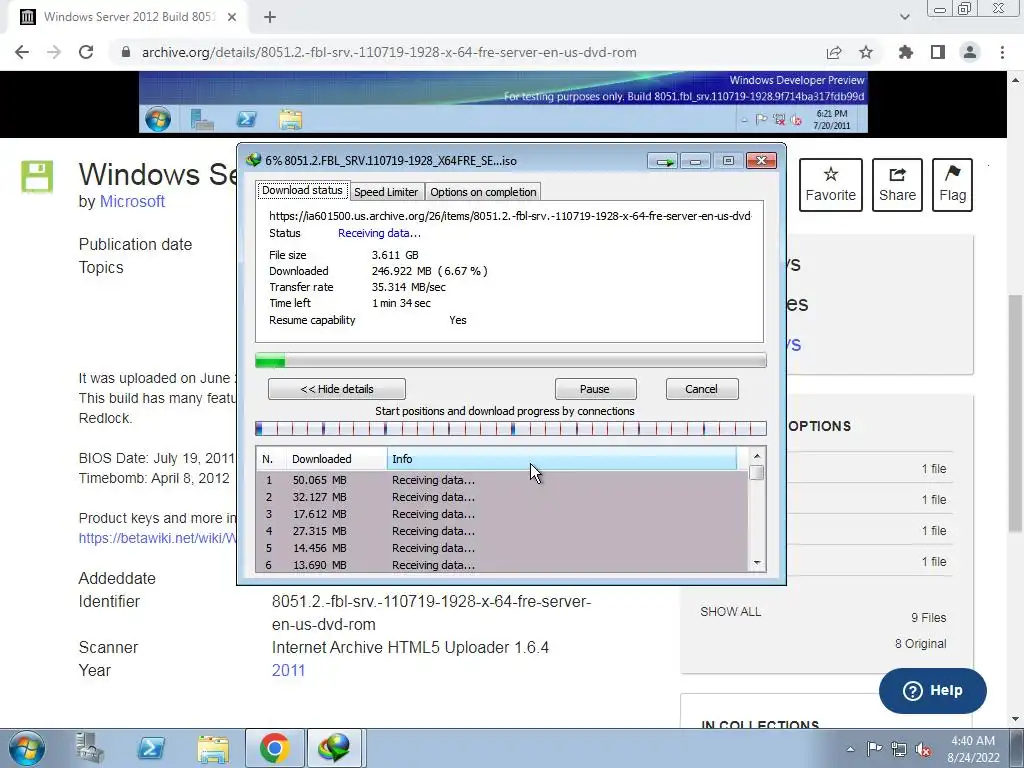Open Chrome profile avatar
This screenshot has width=1024, height=768.
coord(970,52)
